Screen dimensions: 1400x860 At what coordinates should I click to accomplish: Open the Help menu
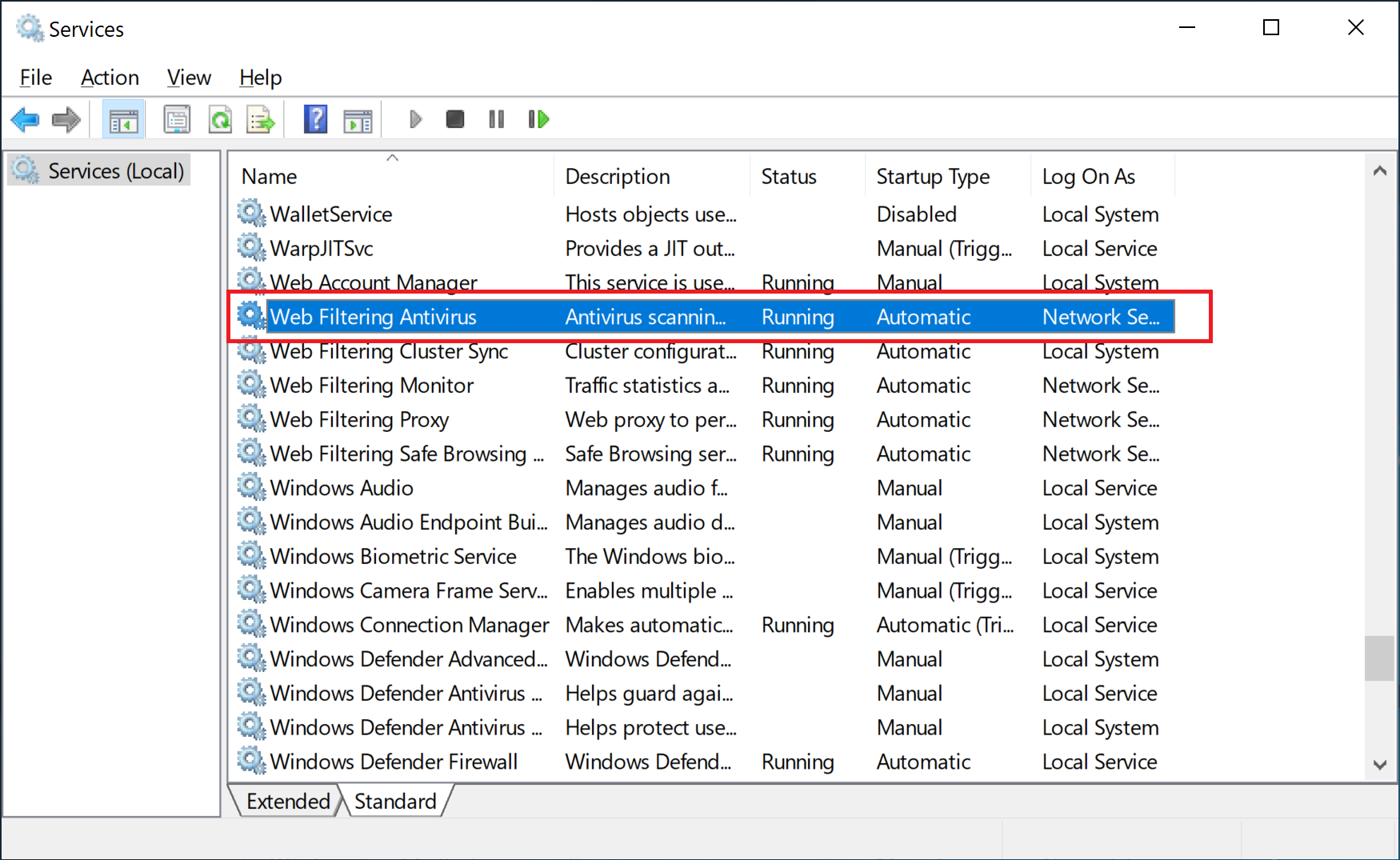(261, 78)
